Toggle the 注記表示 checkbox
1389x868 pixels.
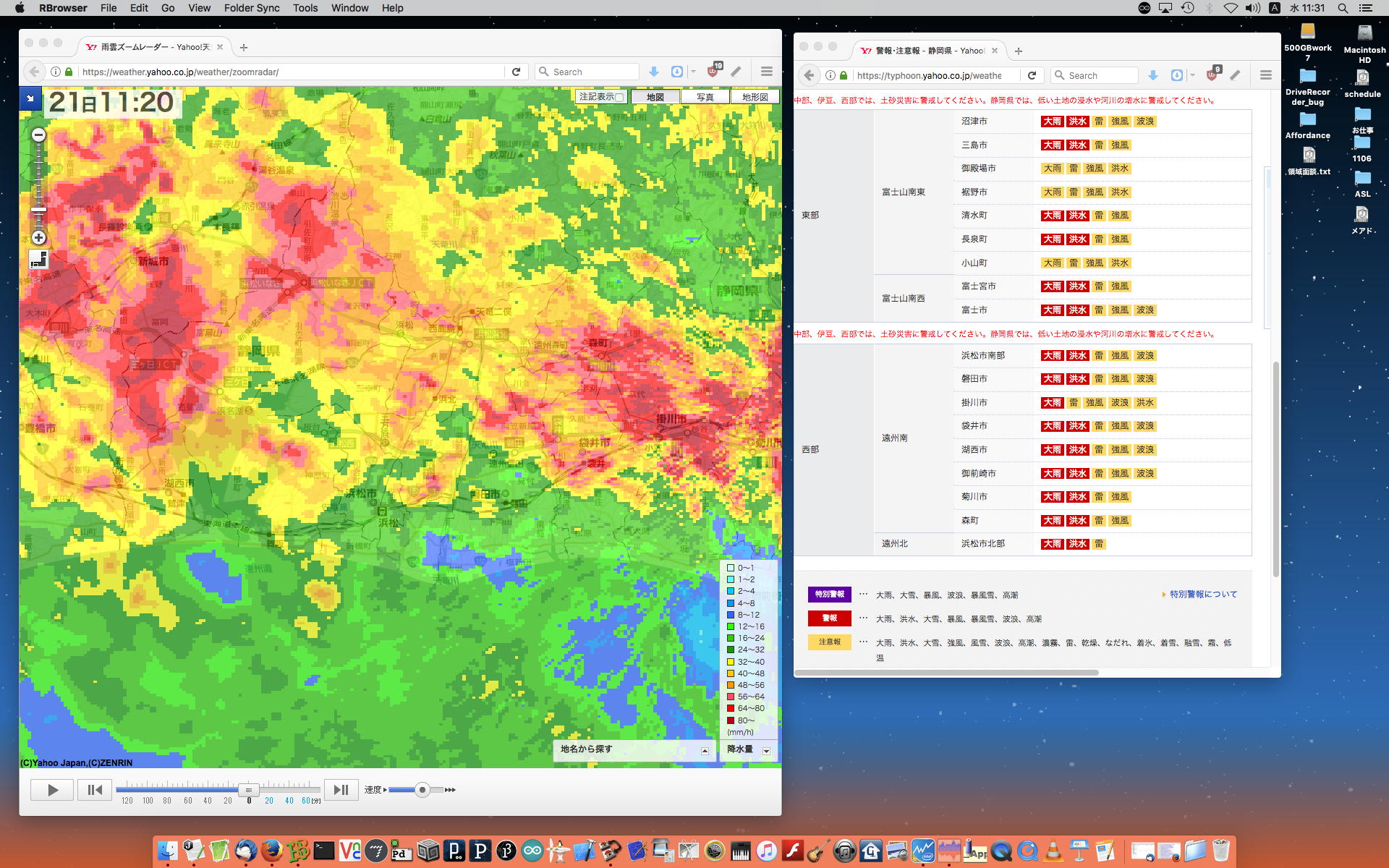[619, 98]
